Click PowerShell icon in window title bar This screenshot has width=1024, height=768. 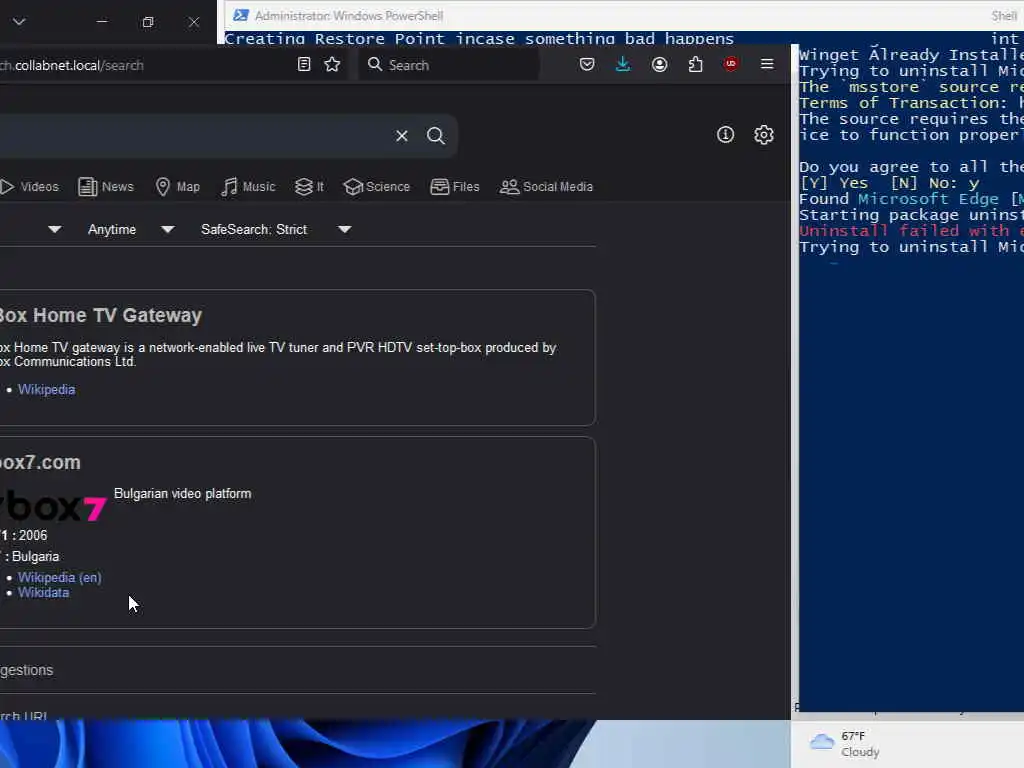pyautogui.click(x=240, y=15)
